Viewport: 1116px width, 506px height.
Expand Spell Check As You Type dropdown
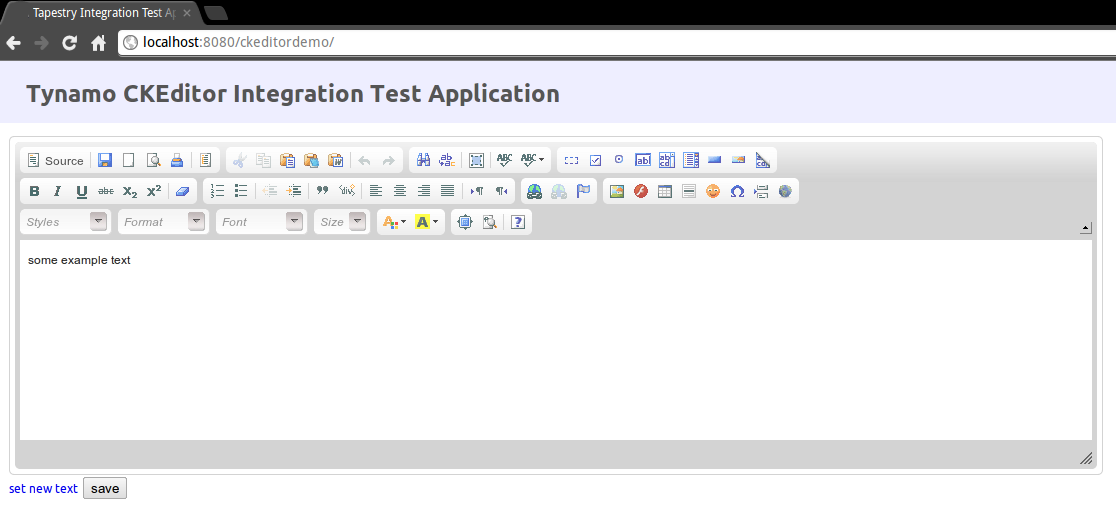point(532,161)
